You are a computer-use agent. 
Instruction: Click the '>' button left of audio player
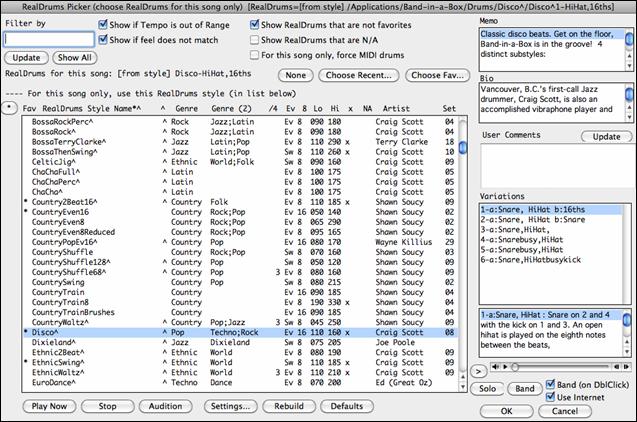(479, 371)
